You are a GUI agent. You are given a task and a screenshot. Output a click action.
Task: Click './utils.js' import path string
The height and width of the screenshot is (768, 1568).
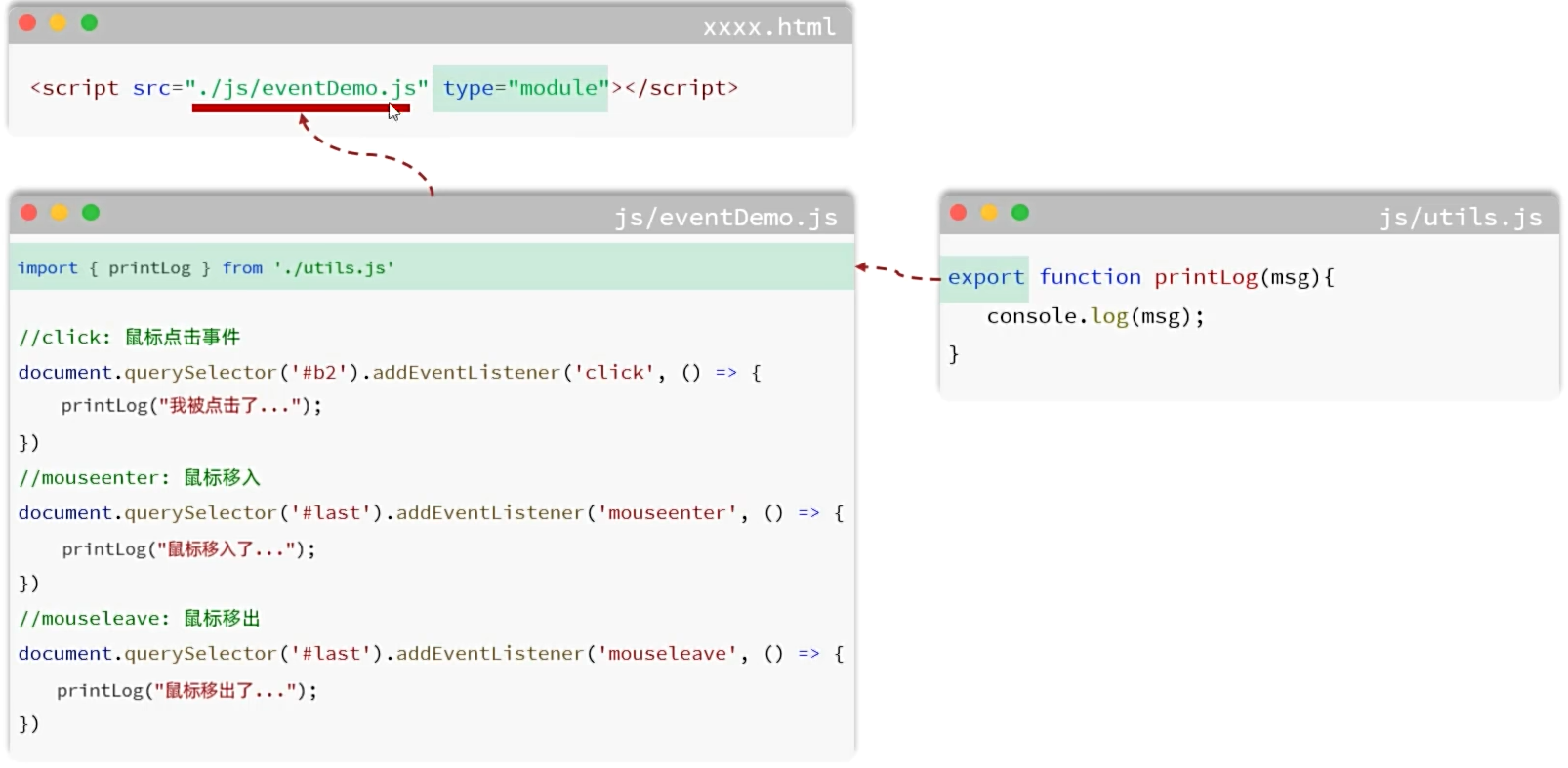[334, 268]
